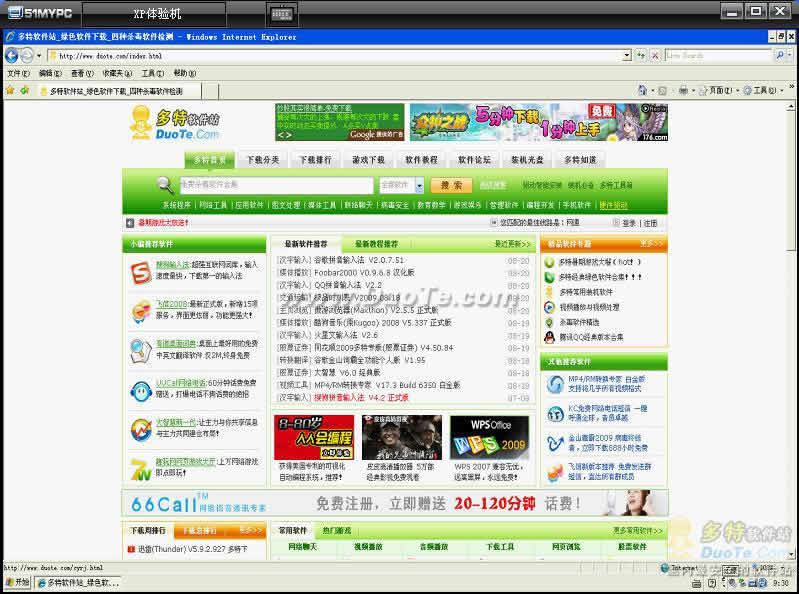
Task: Click the 注册 register link
Action: point(650,223)
